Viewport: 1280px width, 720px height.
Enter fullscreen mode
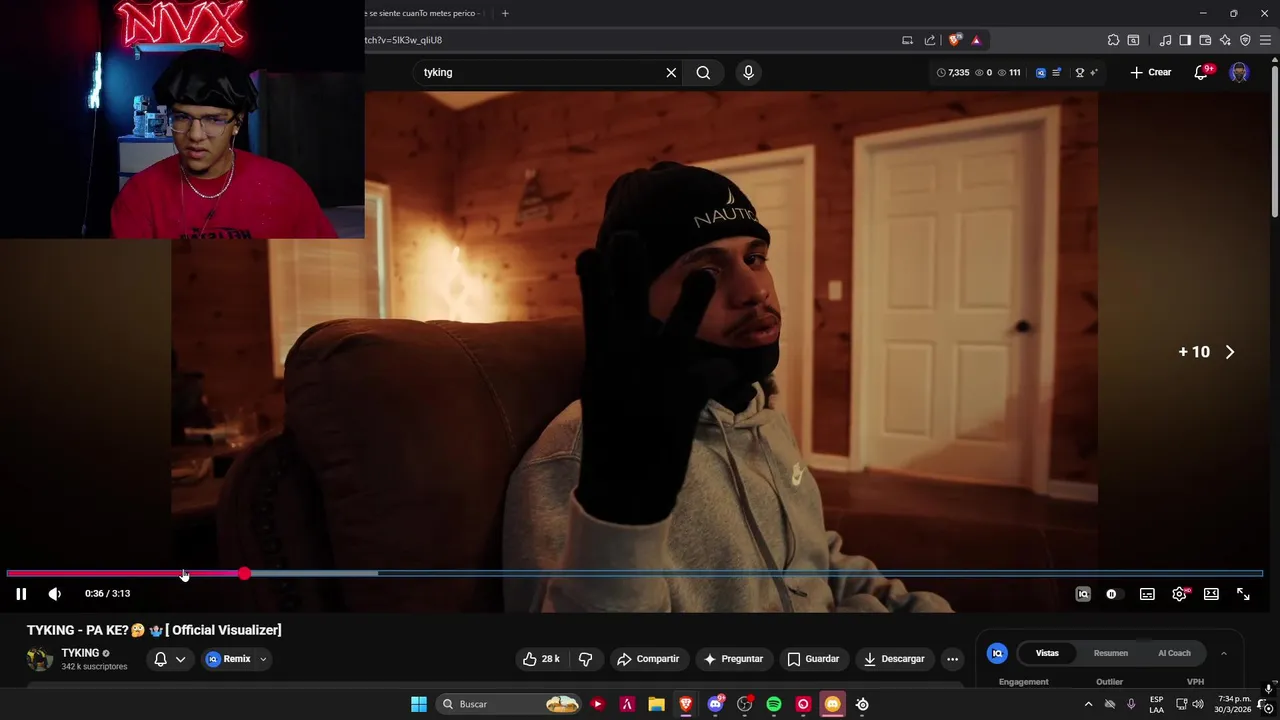[1243, 594]
